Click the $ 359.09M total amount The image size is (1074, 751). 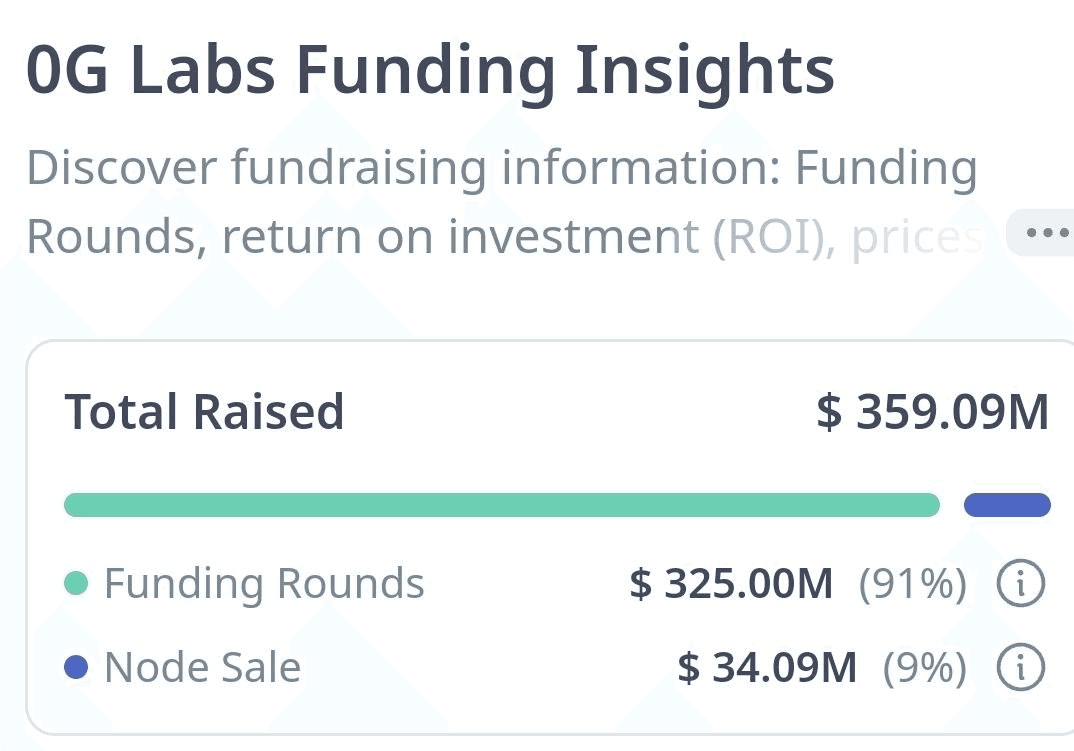click(x=933, y=412)
